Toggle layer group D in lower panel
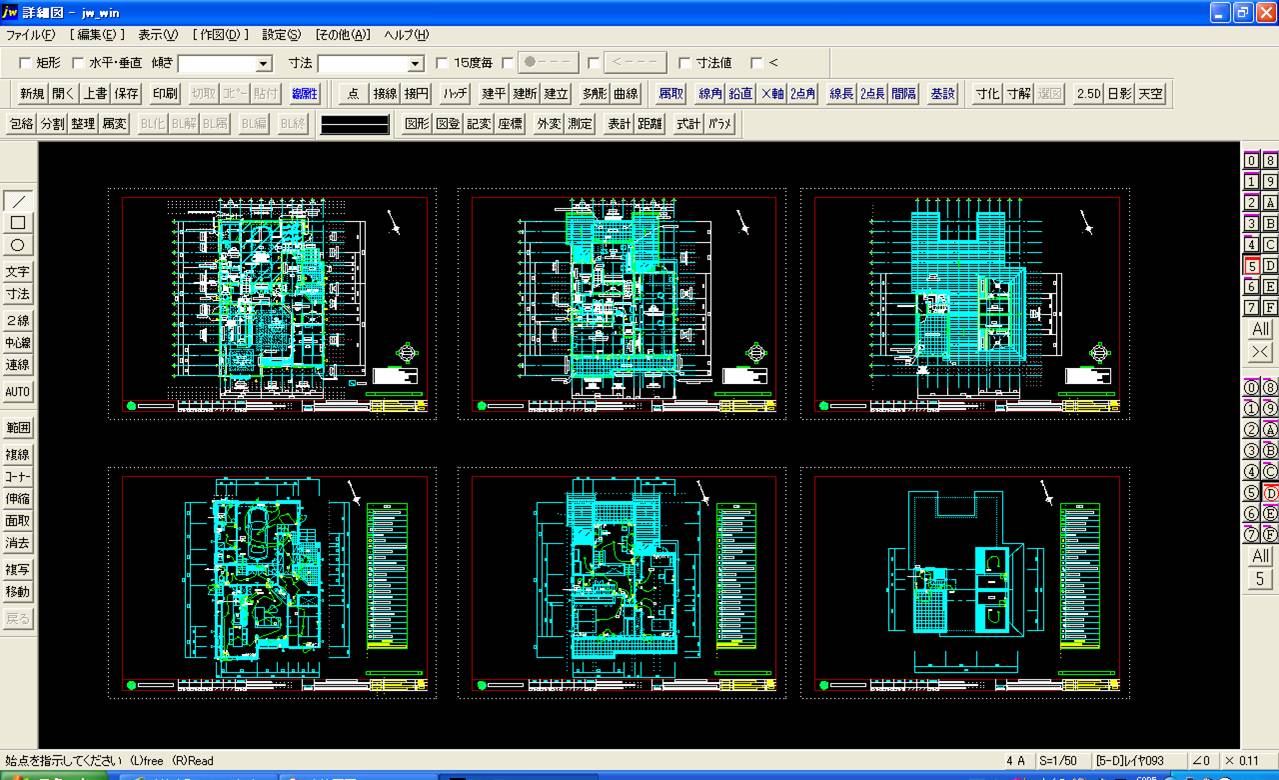The image size is (1279, 780). pyautogui.click(x=1270, y=492)
